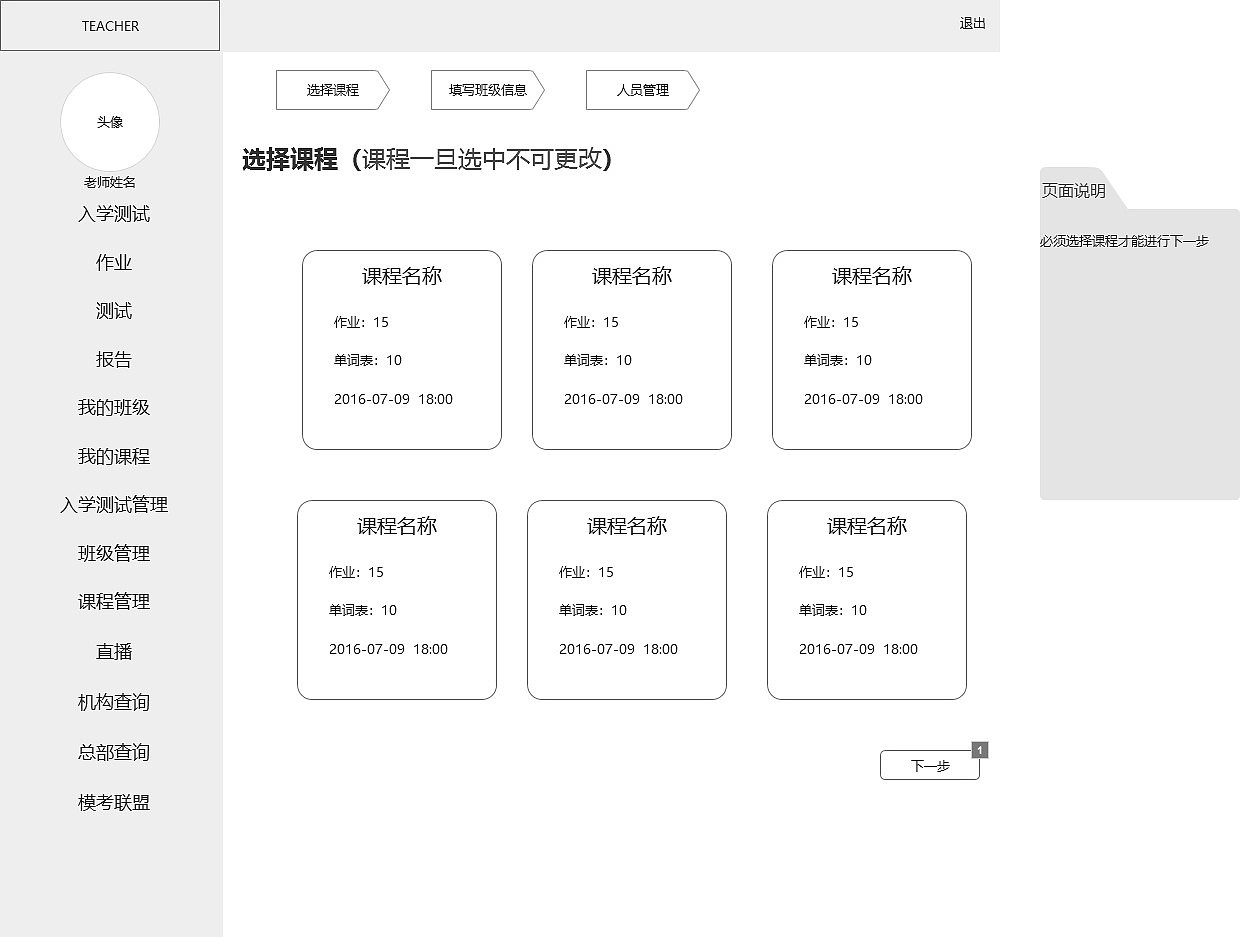
Task: Select the top-left 课程名称 course card
Action: [x=401, y=349]
